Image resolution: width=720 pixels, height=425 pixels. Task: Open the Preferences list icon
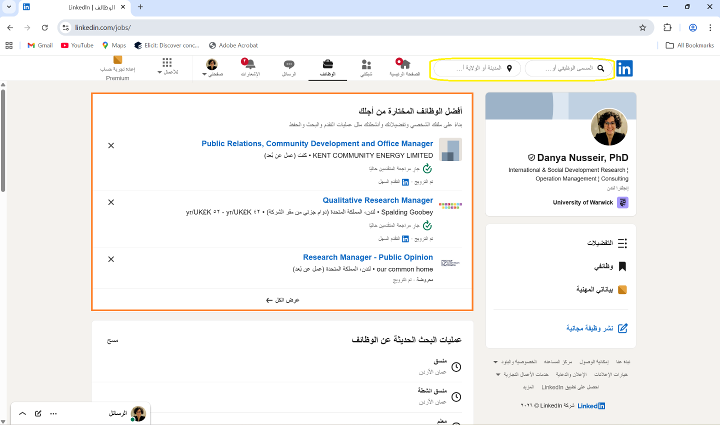(622, 243)
